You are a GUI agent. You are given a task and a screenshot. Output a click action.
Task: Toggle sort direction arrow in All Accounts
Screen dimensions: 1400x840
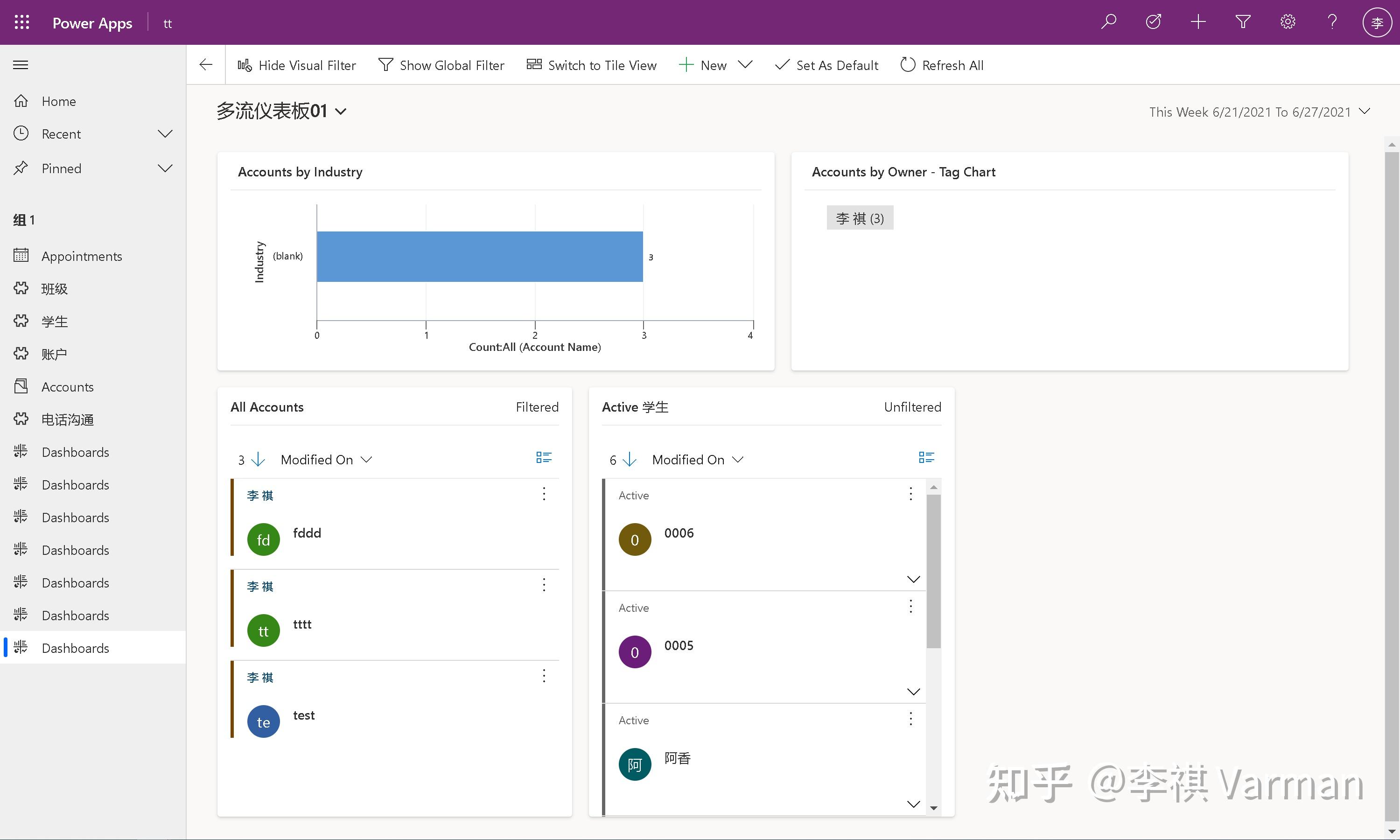[258, 459]
